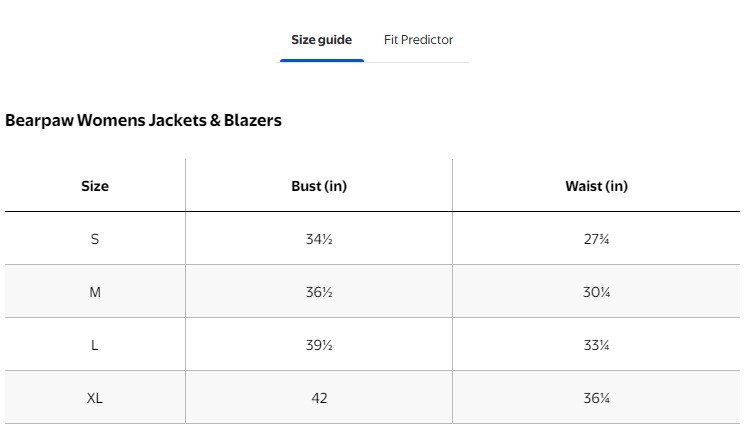The height and width of the screenshot is (441, 746).
Task: Click the Bust (in) column header
Action: coord(319,186)
